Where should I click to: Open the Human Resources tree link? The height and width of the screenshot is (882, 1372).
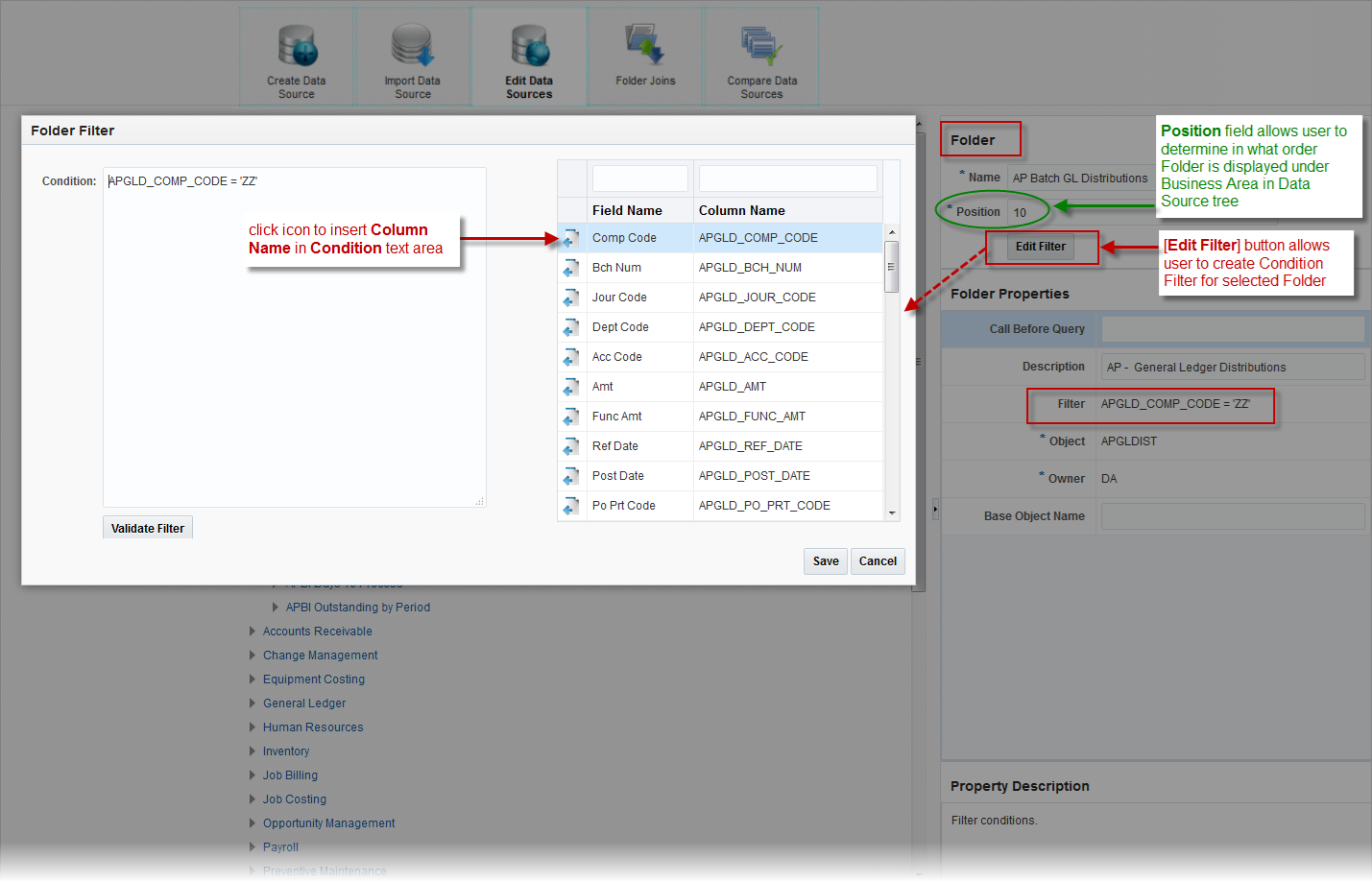coord(313,727)
